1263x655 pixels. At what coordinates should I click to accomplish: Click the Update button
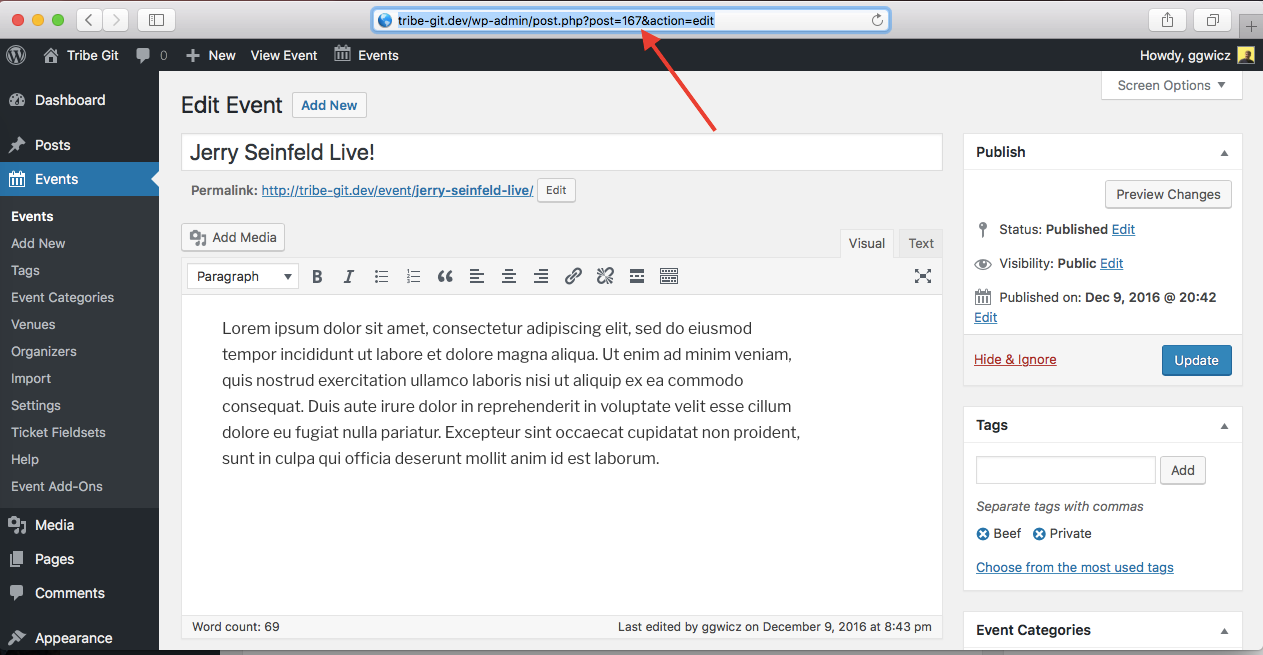(1196, 360)
